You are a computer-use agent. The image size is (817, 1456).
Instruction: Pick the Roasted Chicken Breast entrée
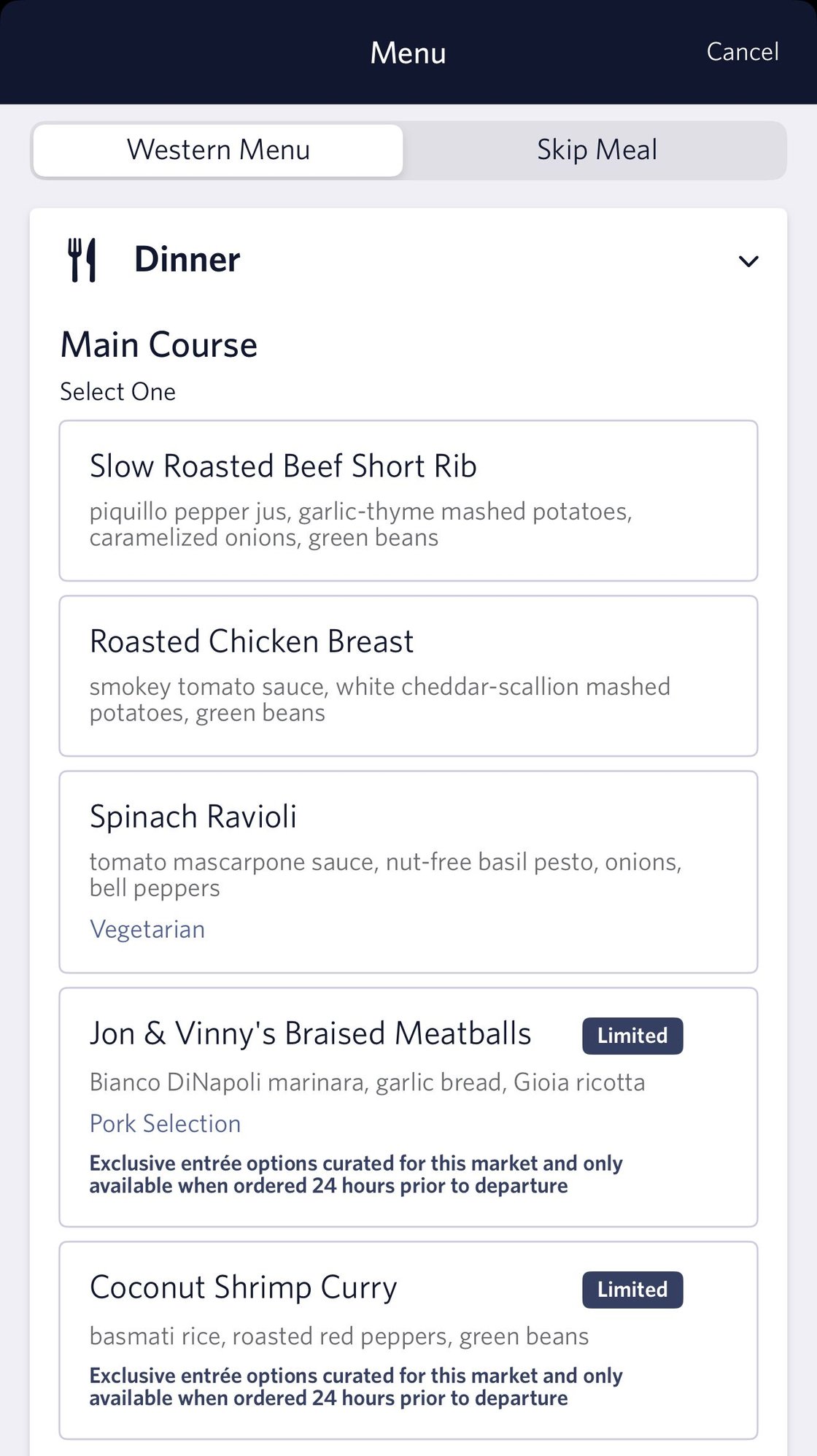[x=408, y=675]
